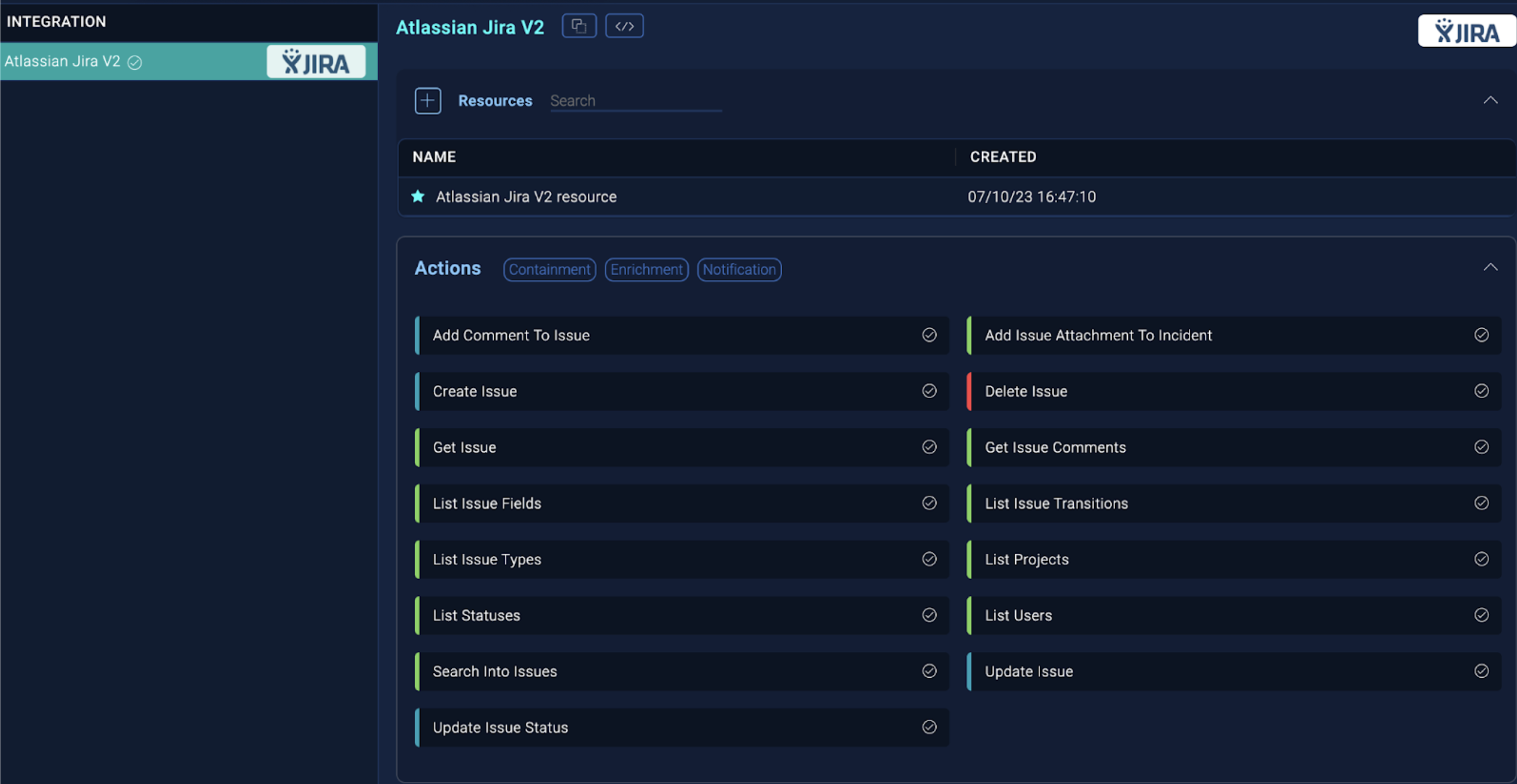Click the copy integration icon beside the title
Image resolution: width=1517 pixels, height=784 pixels.
[579, 26]
